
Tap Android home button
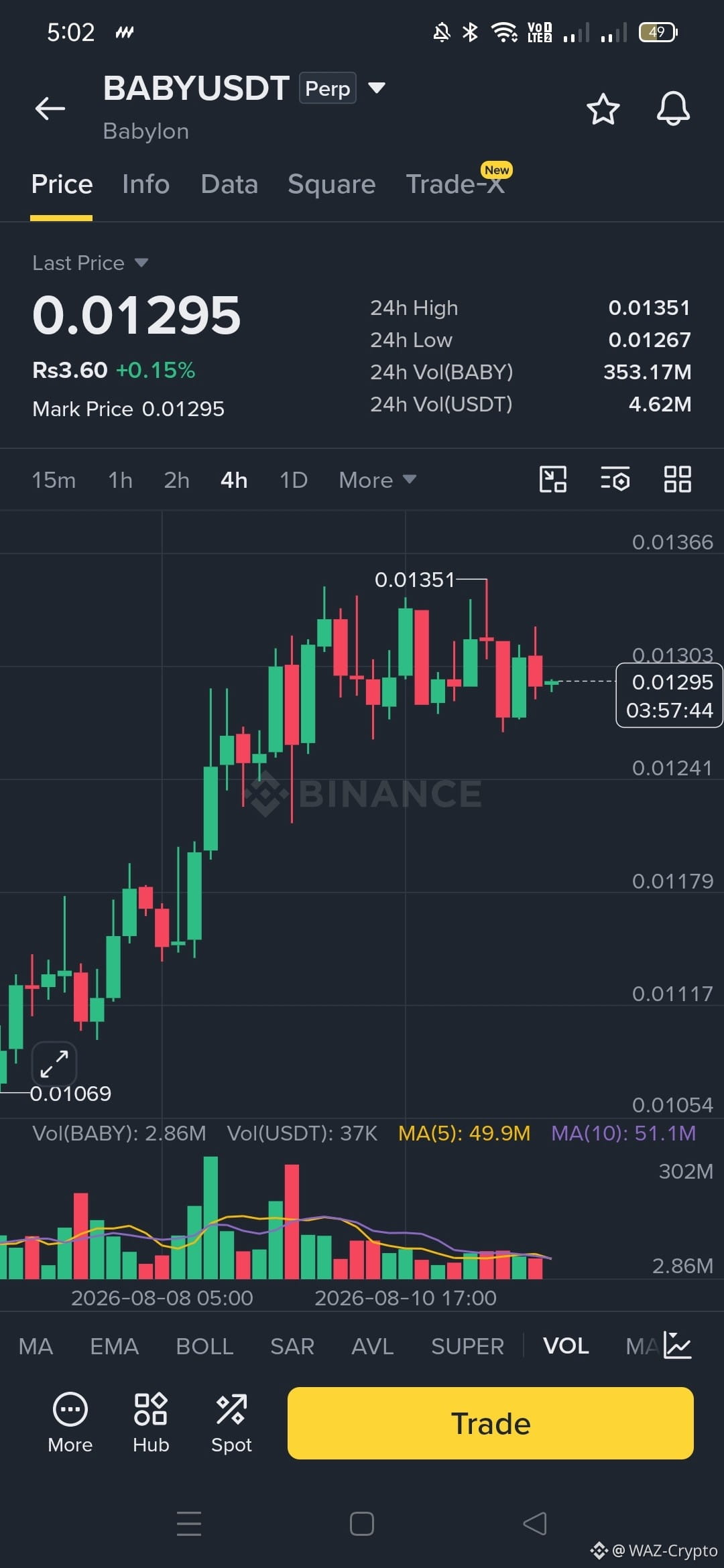[x=362, y=1523]
